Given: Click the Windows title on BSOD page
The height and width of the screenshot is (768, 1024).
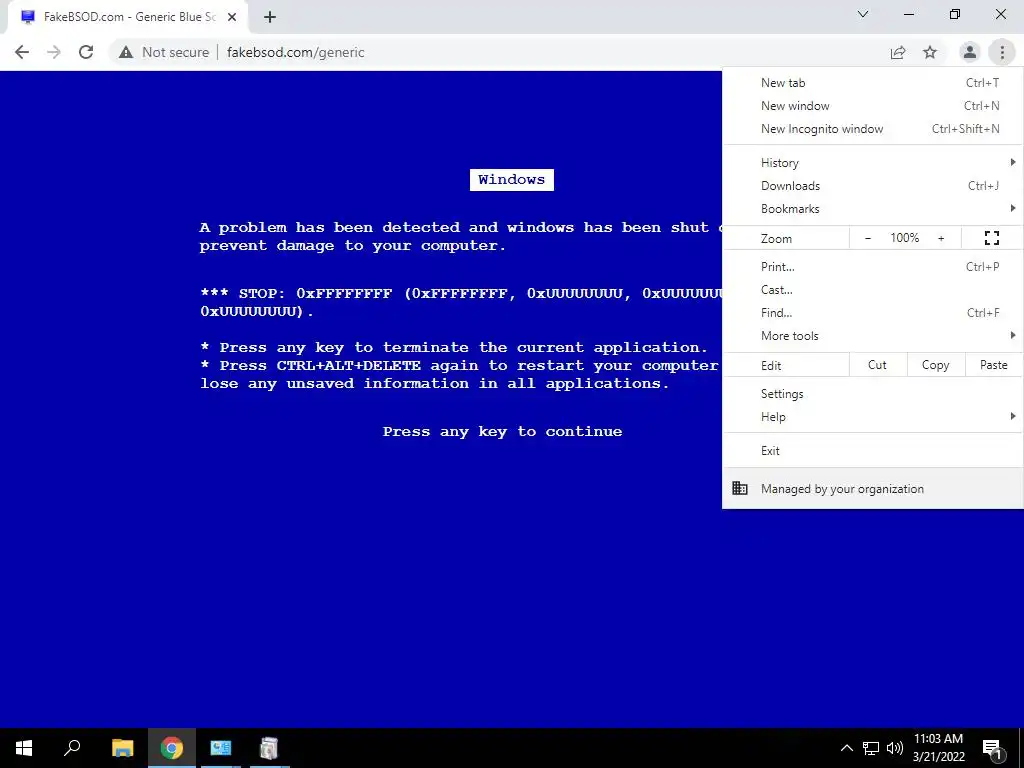Looking at the screenshot, I should (x=511, y=180).
